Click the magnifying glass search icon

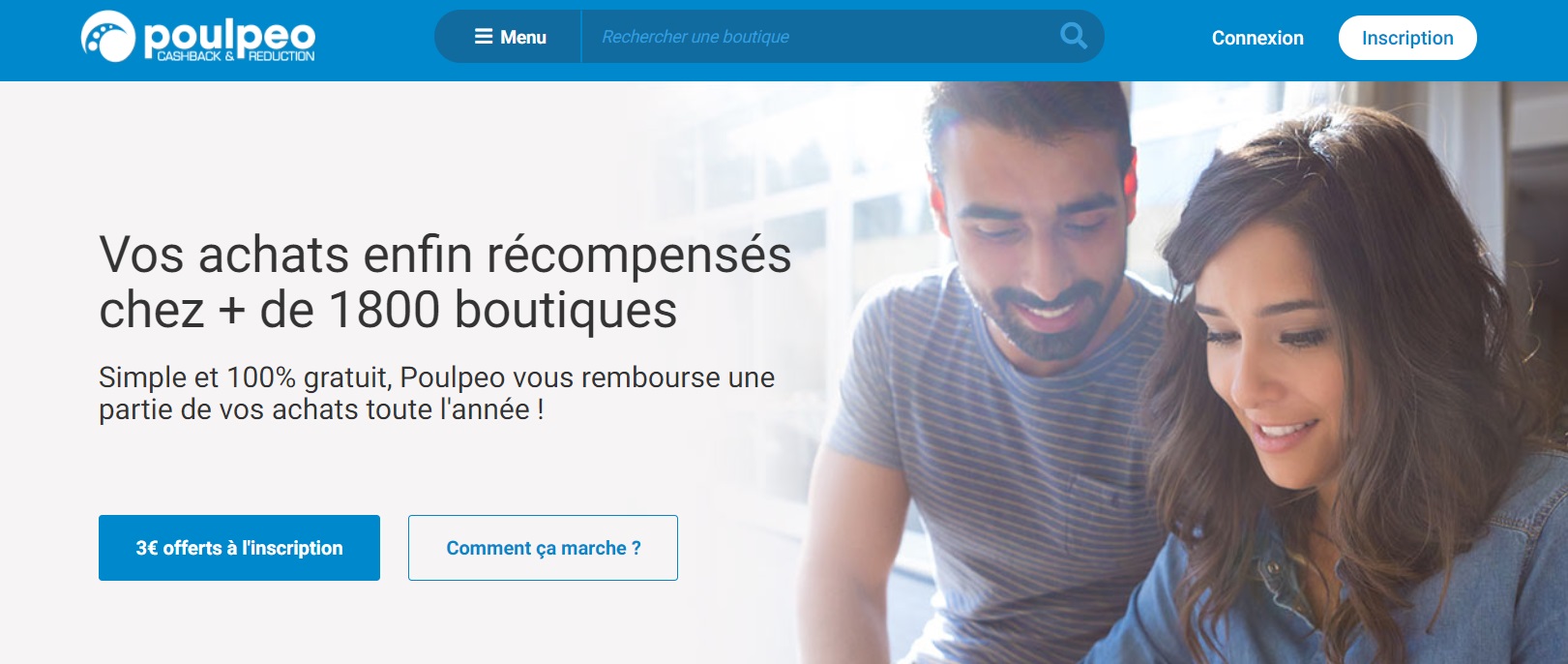[x=1074, y=37]
